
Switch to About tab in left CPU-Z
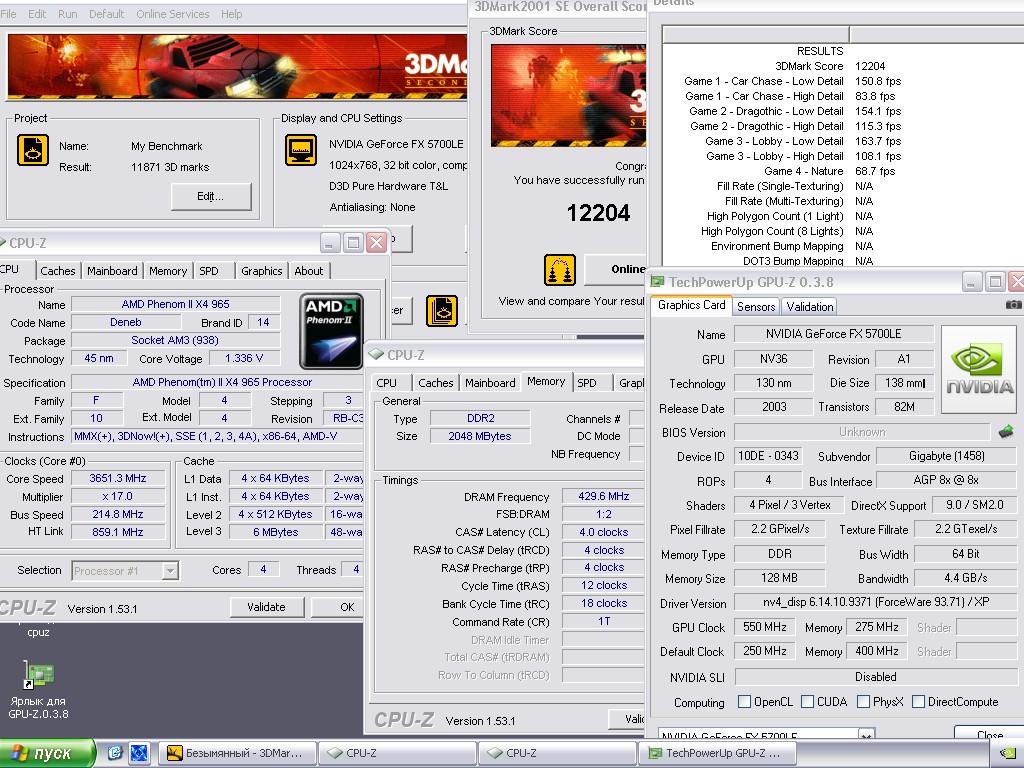(x=308, y=270)
